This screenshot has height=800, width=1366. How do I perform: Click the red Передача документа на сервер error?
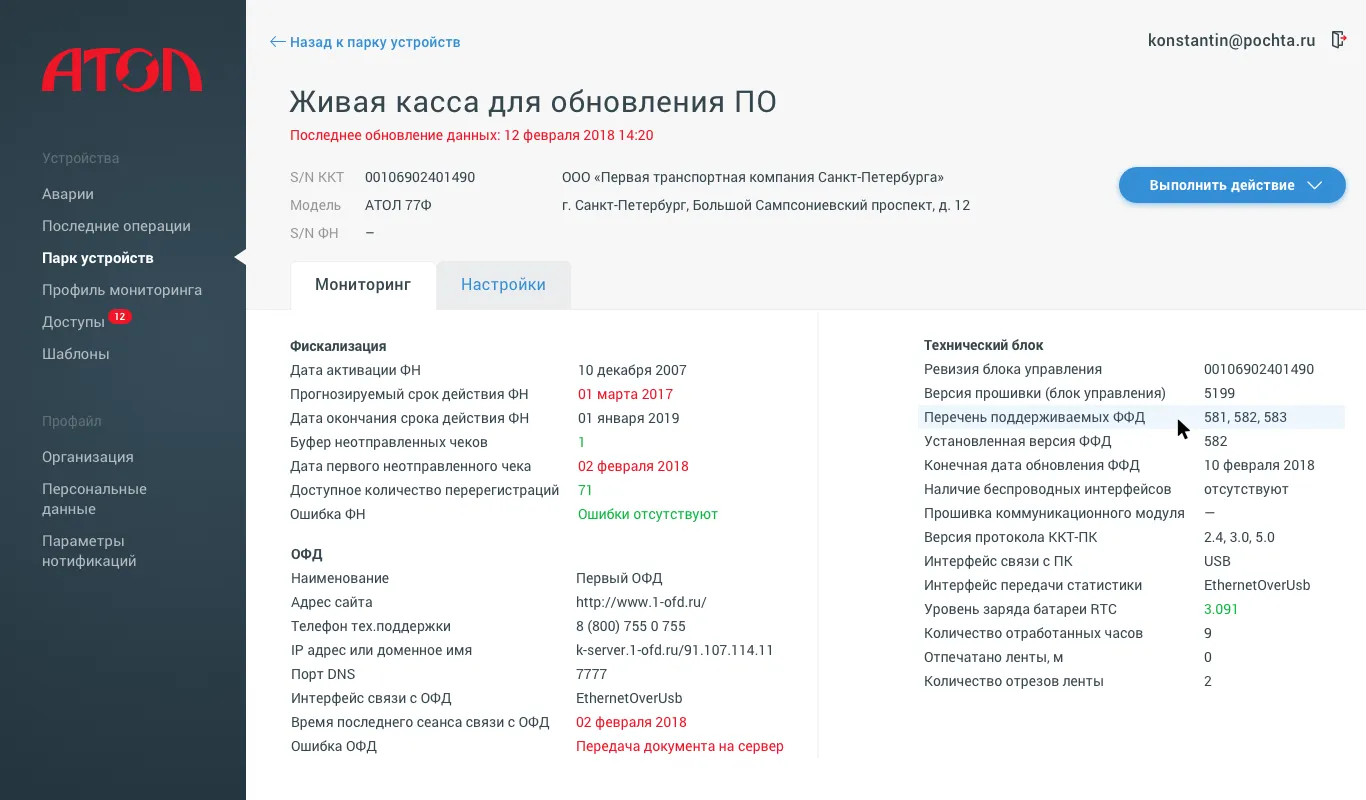(x=680, y=746)
